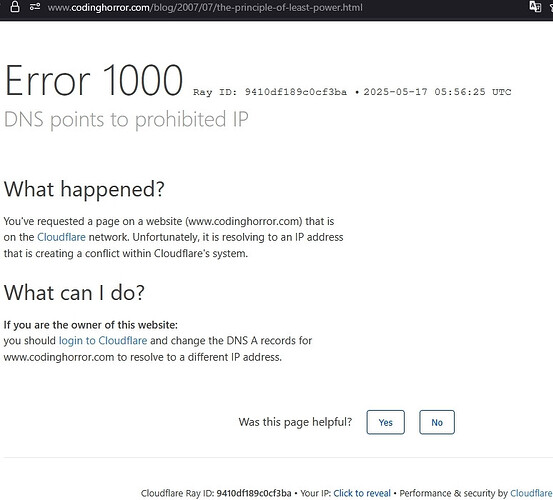
Task: Click the padlock security icon
Action: (15, 7)
